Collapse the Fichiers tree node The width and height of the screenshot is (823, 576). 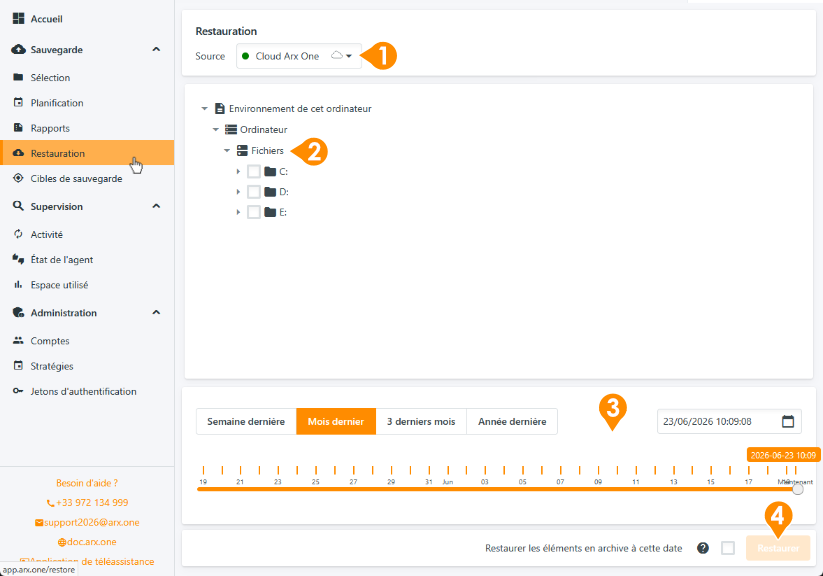[227, 151]
